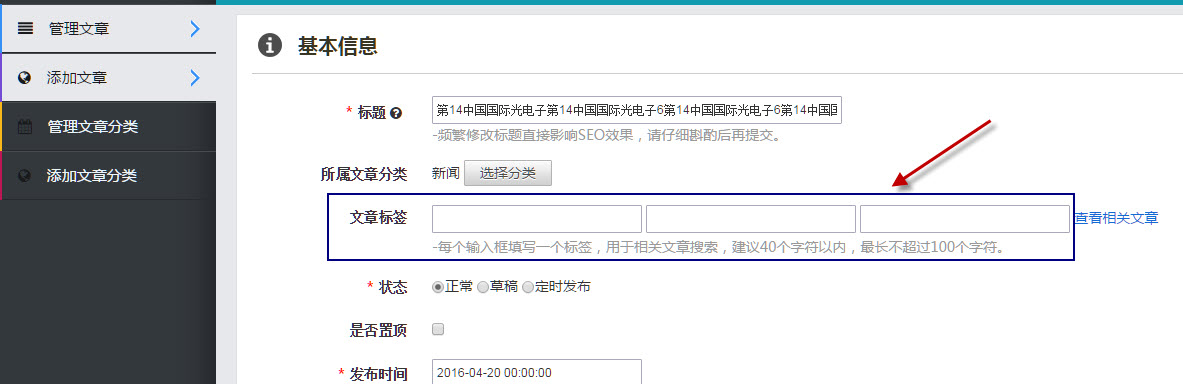Expand the 管理文章 chevron arrow
Image resolution: width=1183 pixels, height=384 pixels.
(x=195, y=29)
